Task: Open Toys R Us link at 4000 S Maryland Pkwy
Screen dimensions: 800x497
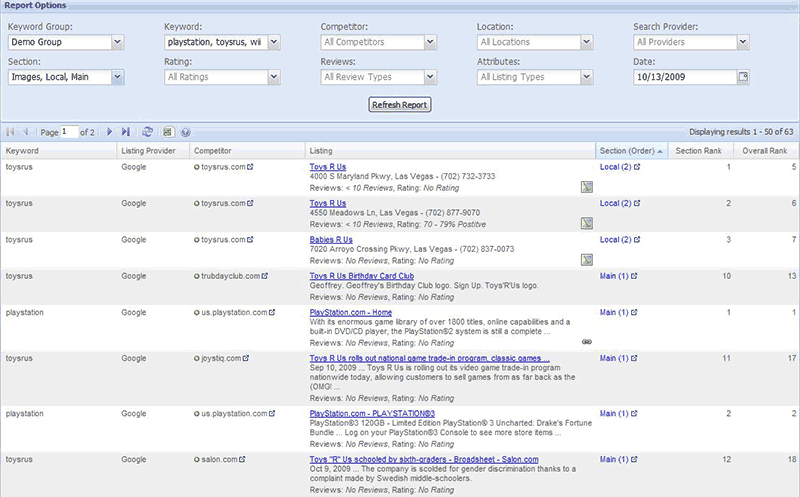Action: (x=328, y=167)
